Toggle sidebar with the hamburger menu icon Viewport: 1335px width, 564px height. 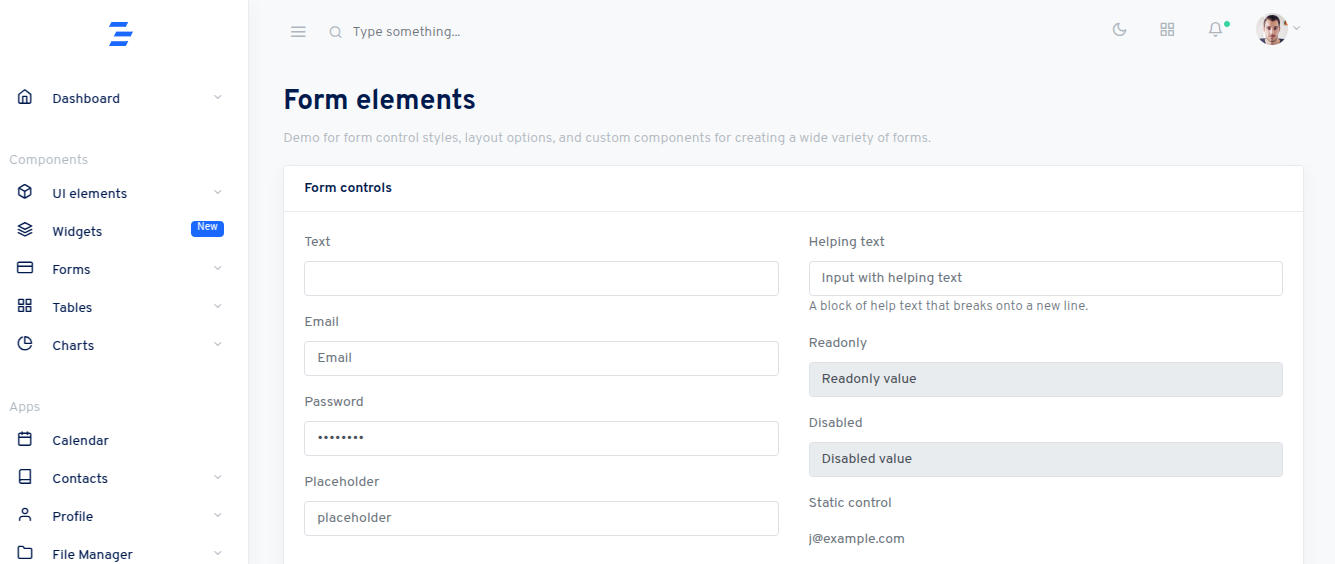coord(298,32)
